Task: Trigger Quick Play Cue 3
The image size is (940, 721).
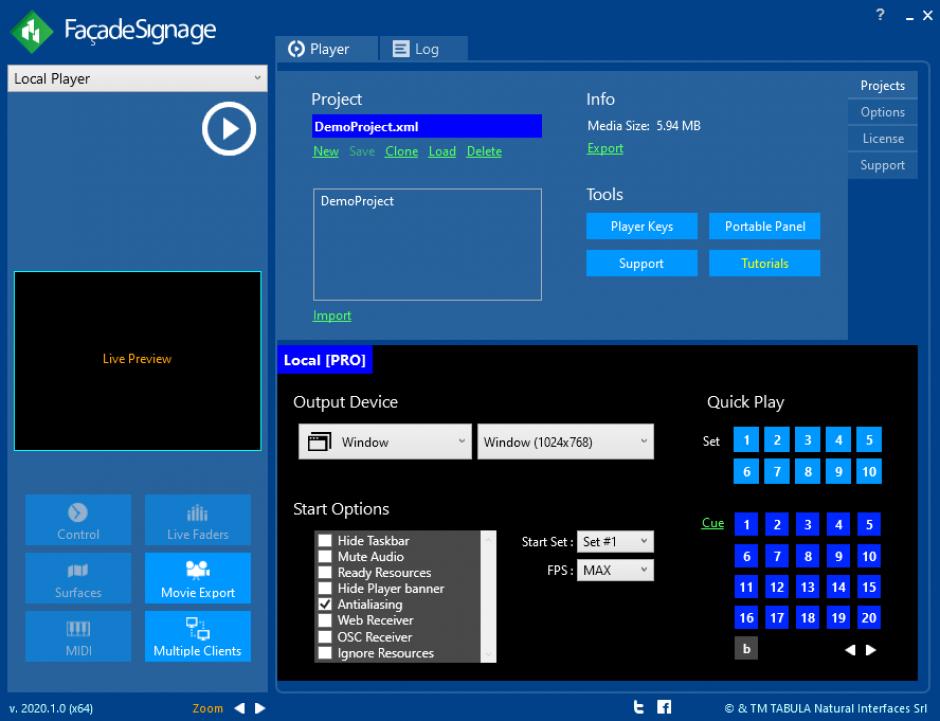Action: (808, 524)
